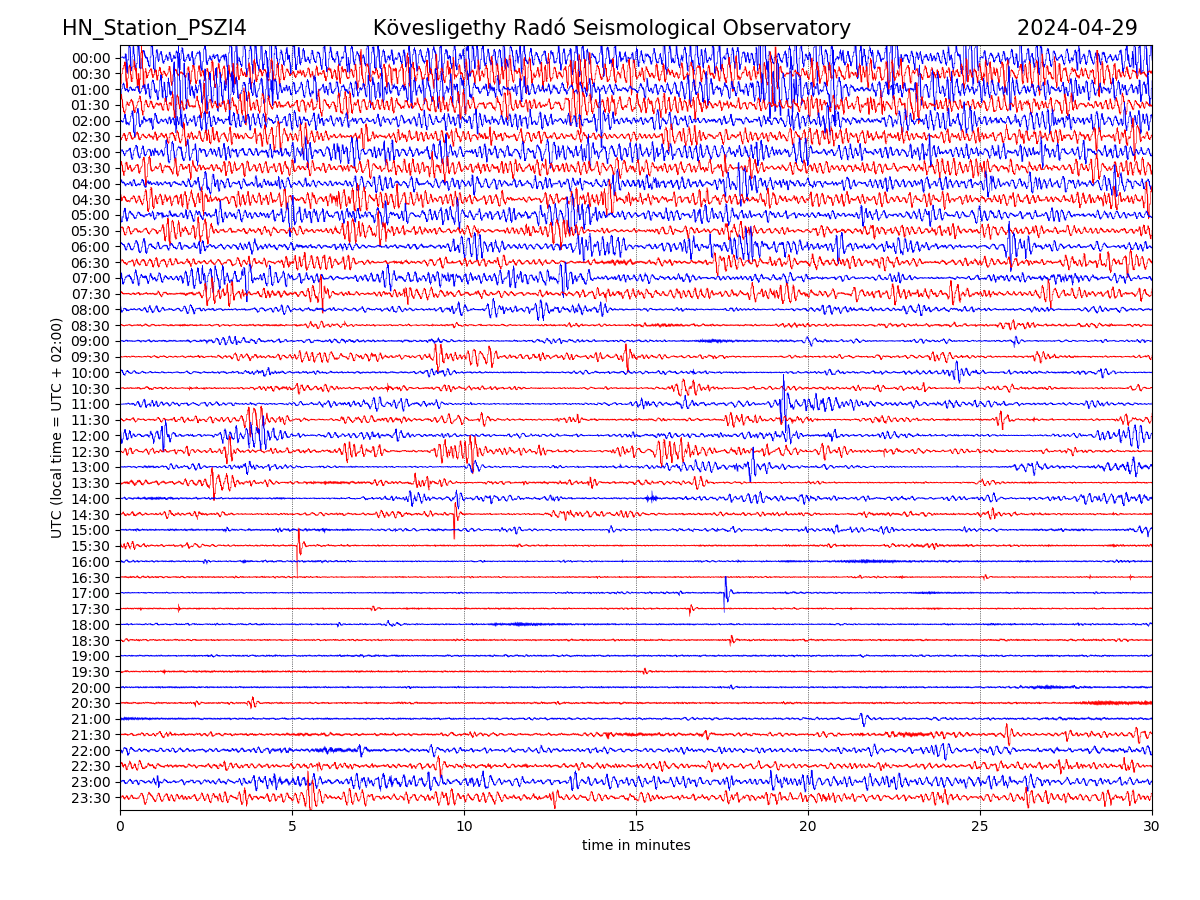Click the 06:30 row time label

(90, 263)
